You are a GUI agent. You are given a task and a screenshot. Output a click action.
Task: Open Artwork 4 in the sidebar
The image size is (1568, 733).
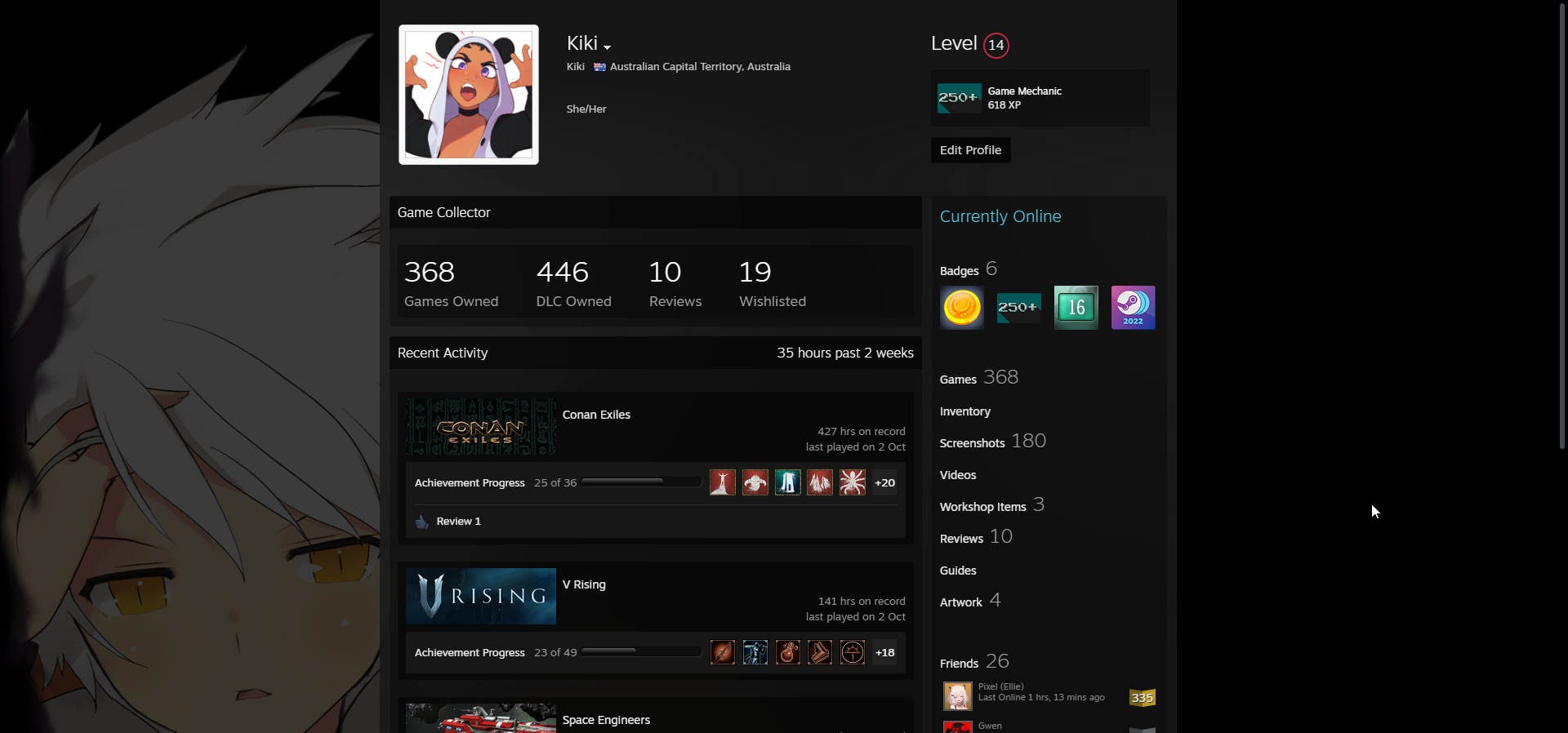[x=970, y=601]
